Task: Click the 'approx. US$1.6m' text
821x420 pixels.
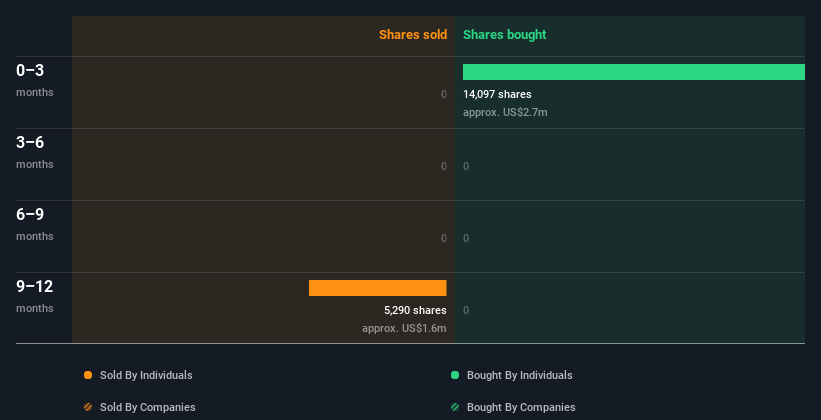Action: click(404, 328)
